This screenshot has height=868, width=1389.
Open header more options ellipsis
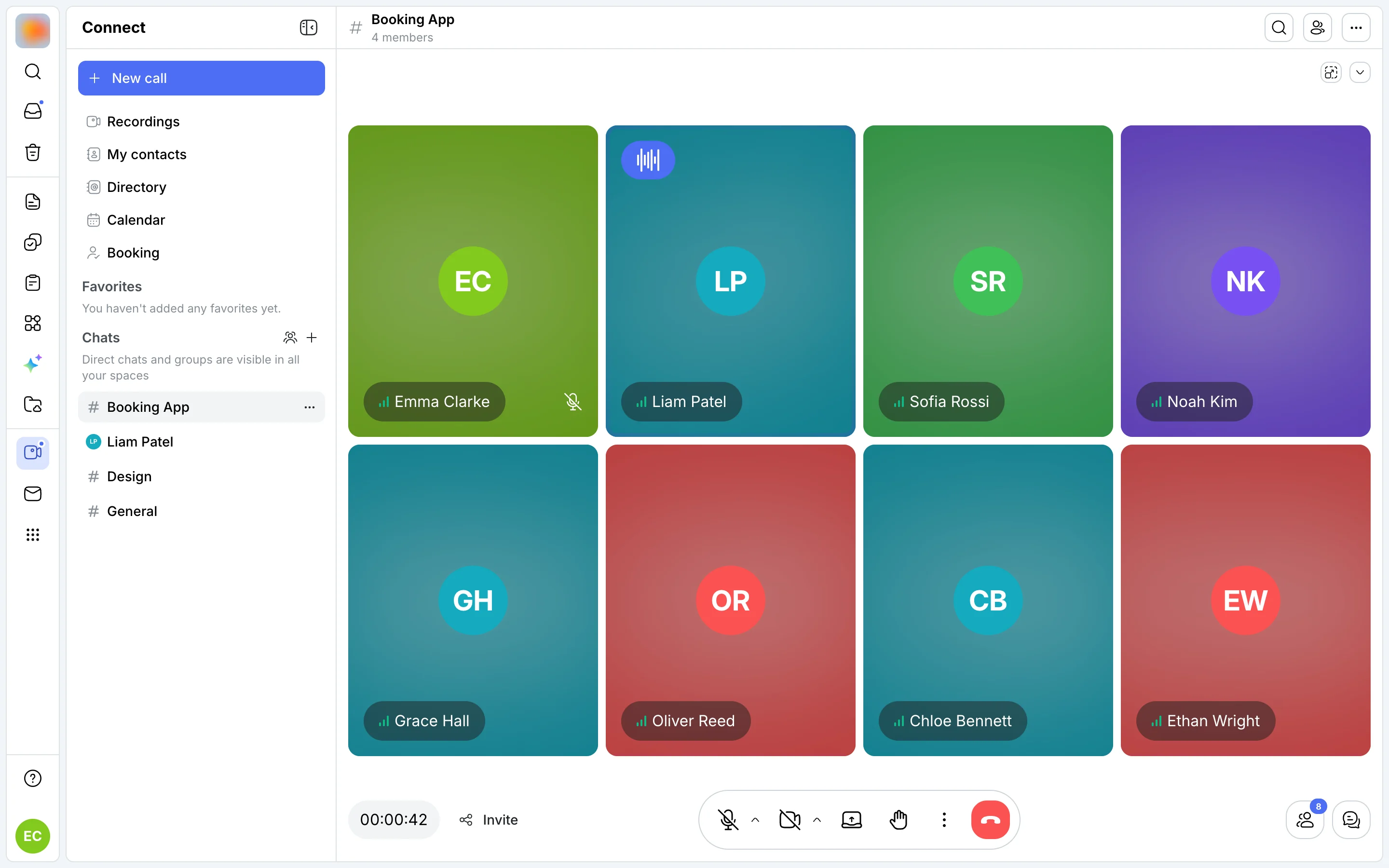(1356, 27)
